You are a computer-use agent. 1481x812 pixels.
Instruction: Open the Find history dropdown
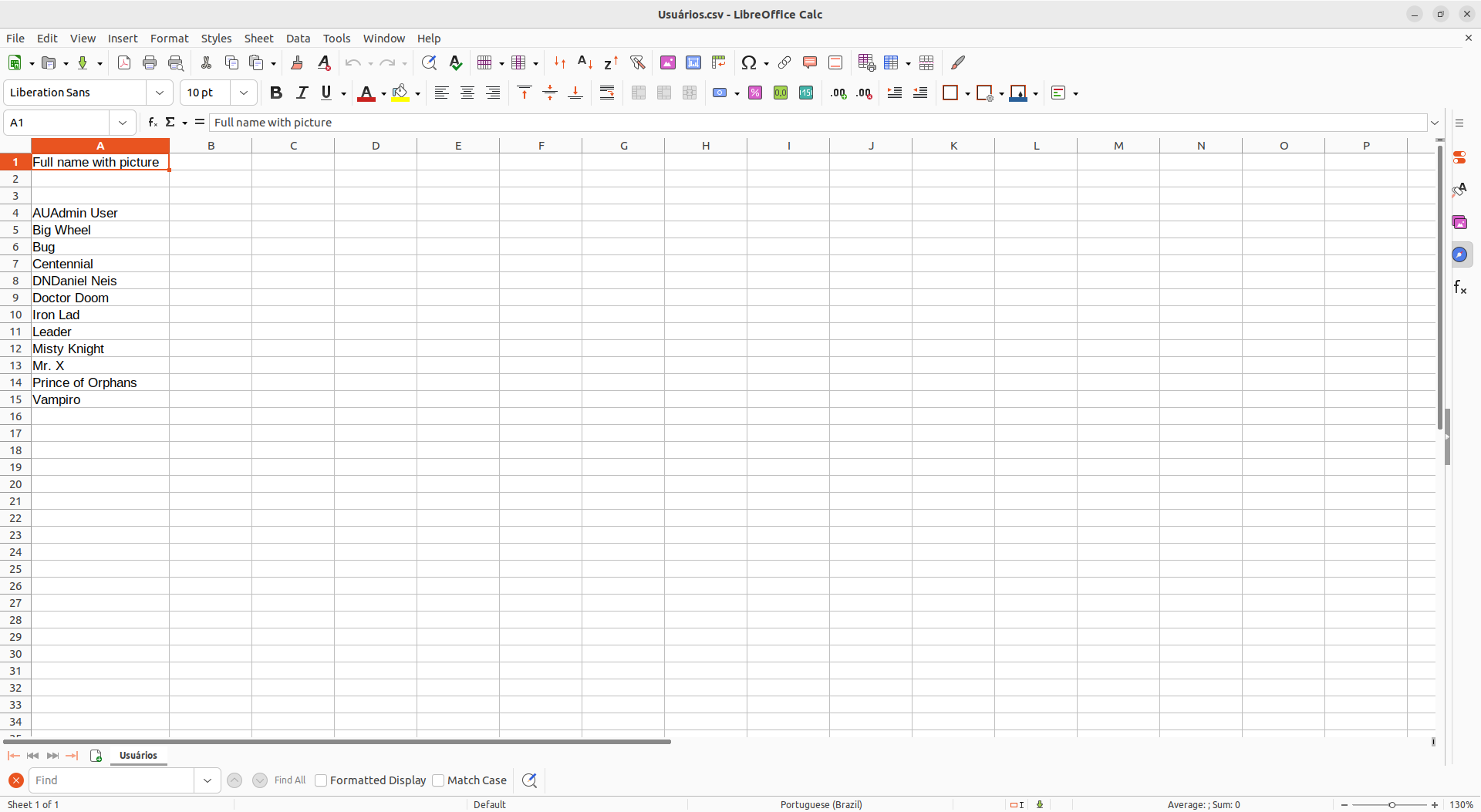[x=207, y=780]
